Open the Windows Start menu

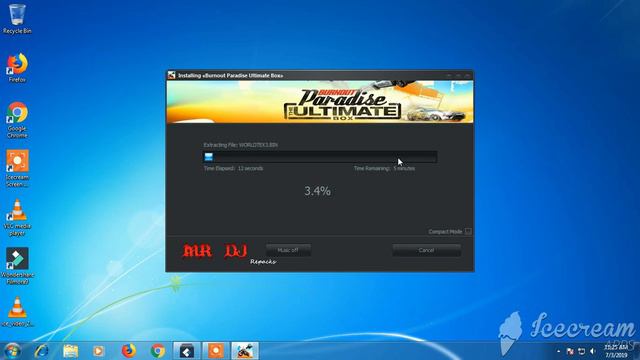point(11,351)
